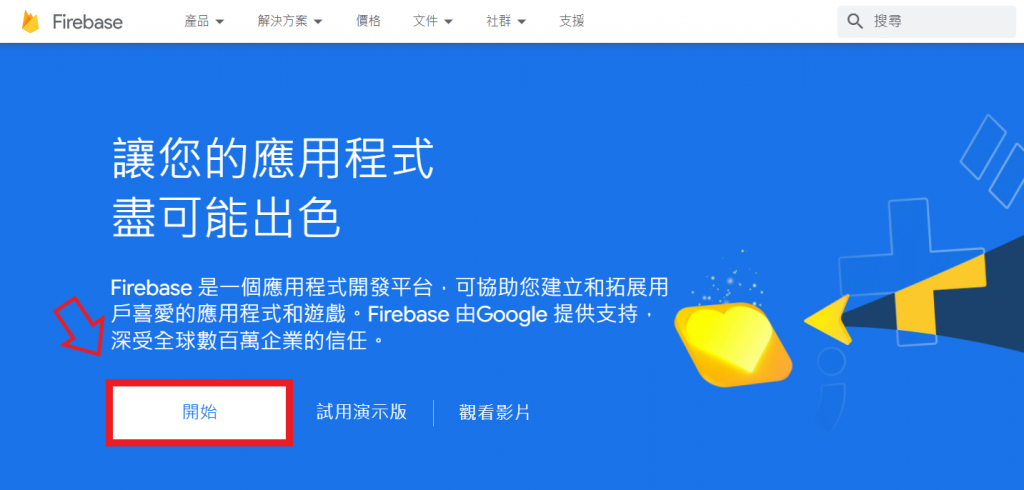
Task: Open the 社群 dropdown menu
Action: click(x=506, y=22)
